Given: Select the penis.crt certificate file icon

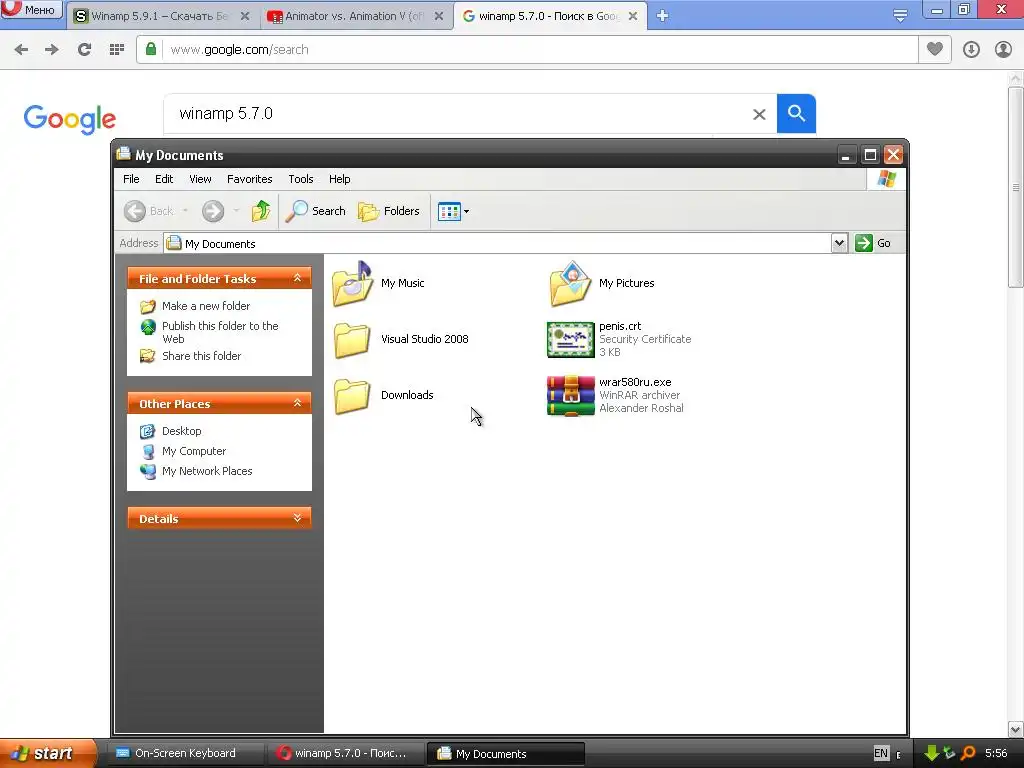Looking at the screenshot, I should [570, 340].
